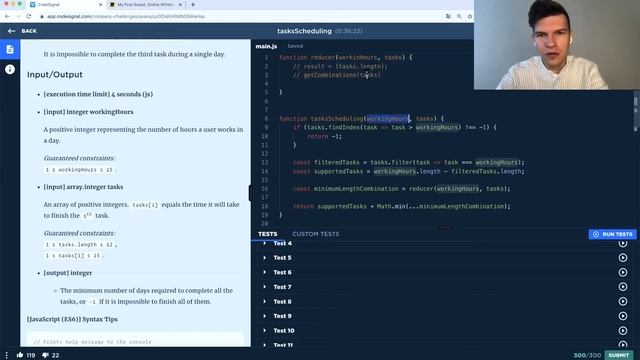Image resolution: width=640 pixels, height=360 pixels.
Task: Click the 'Test 7' row label
Action: coord(282,287)
